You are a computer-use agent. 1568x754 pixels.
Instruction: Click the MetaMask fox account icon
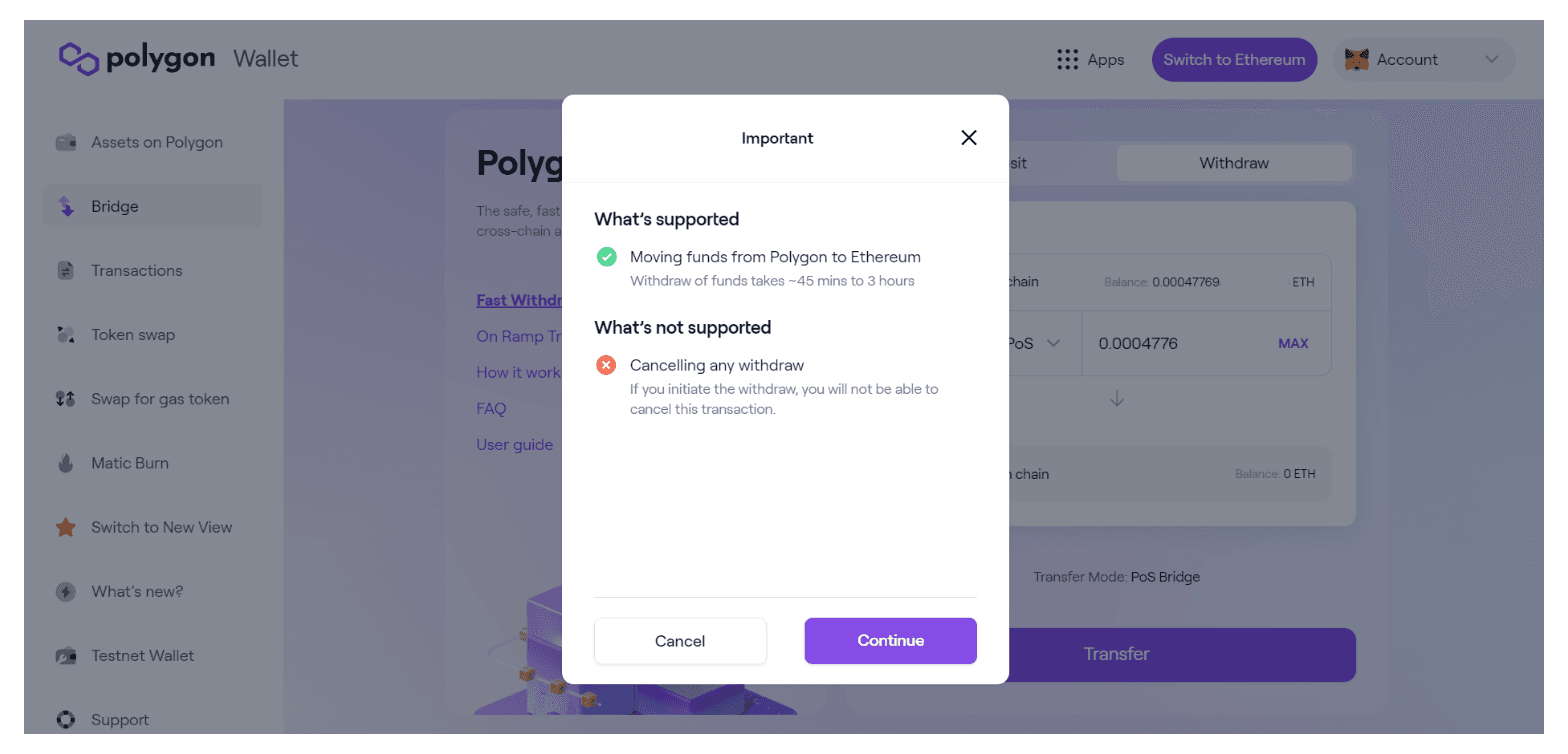[1356, 60]
